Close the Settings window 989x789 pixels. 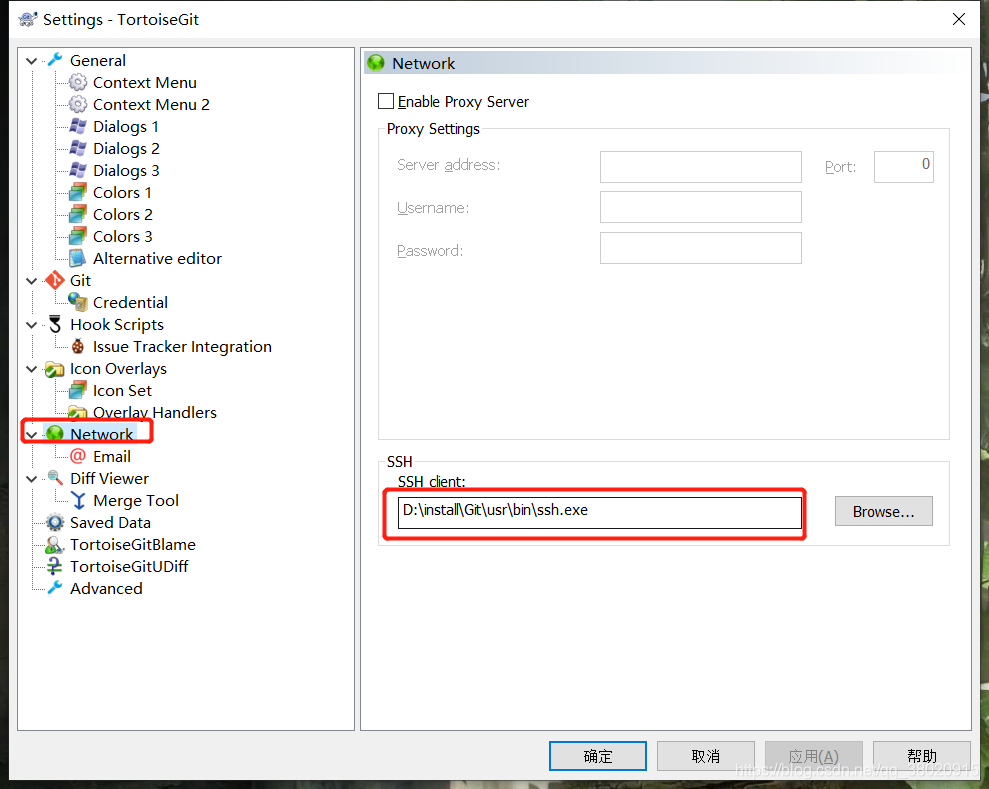(959, 19)
